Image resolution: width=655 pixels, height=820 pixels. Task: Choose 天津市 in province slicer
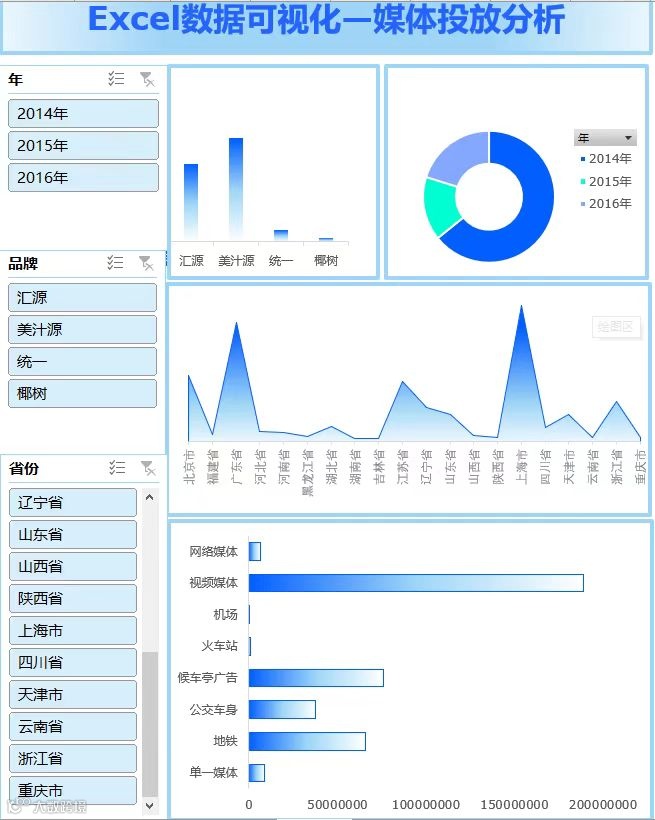click(73, 694)
